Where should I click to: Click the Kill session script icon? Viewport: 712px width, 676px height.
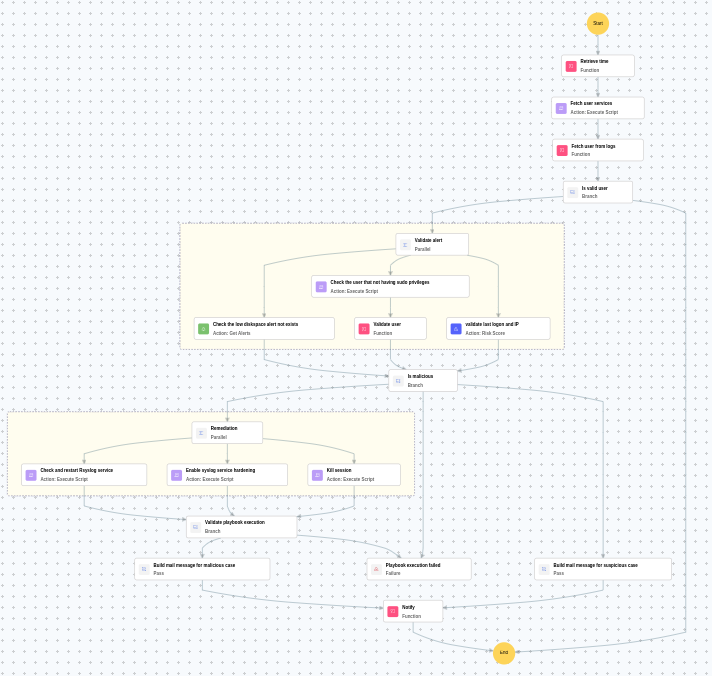(317, 475)
